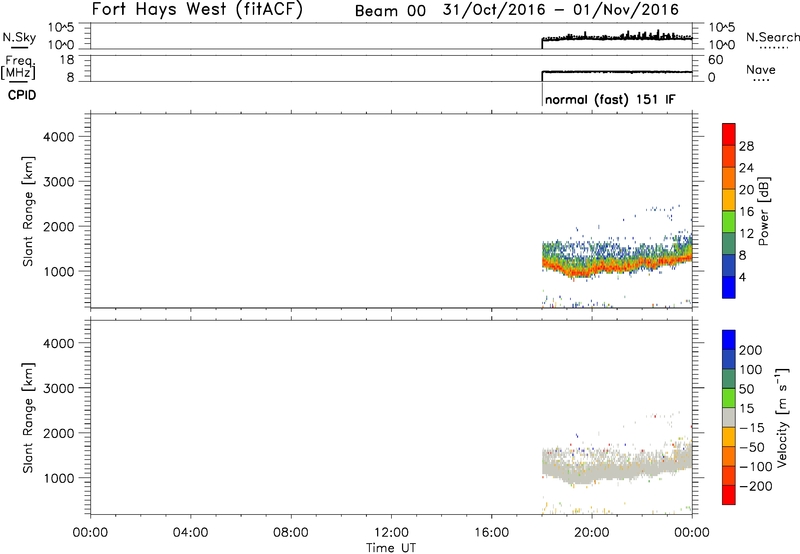Click the '16:00' time axis tick label
Screen dimensions: 800x554
(x=492, y=533)
